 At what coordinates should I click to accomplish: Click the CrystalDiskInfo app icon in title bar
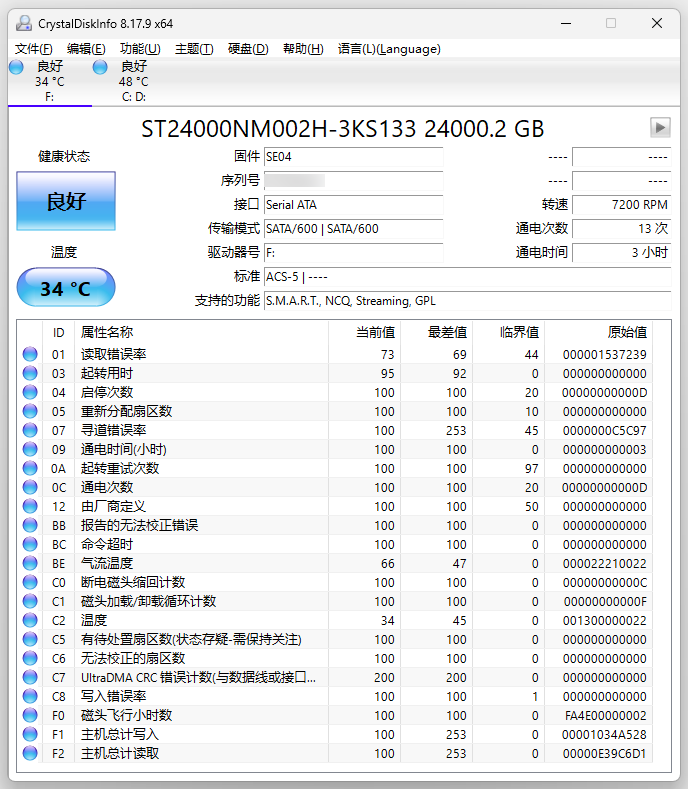click(x=24, y=23)
